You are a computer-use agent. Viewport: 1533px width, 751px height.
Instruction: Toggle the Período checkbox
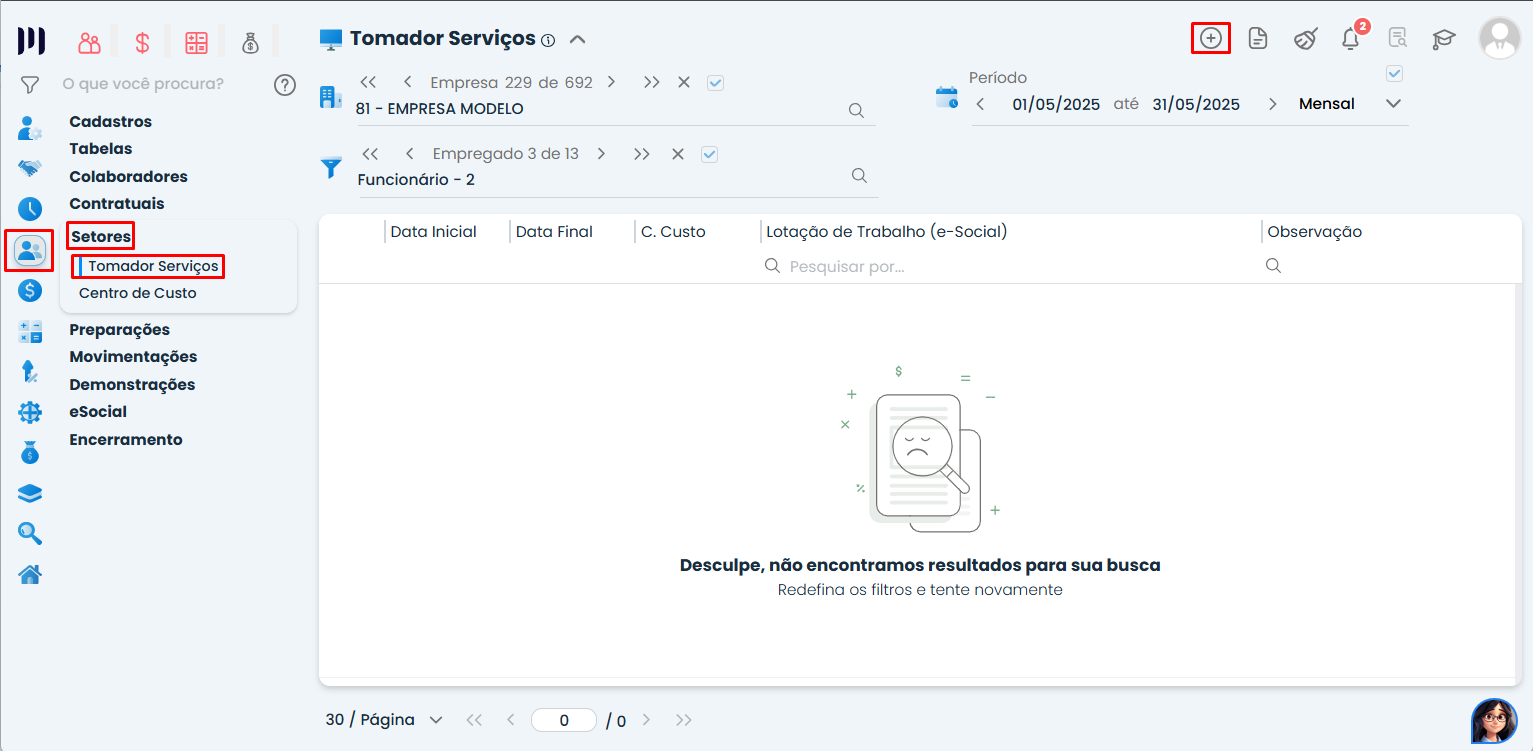1394,73
